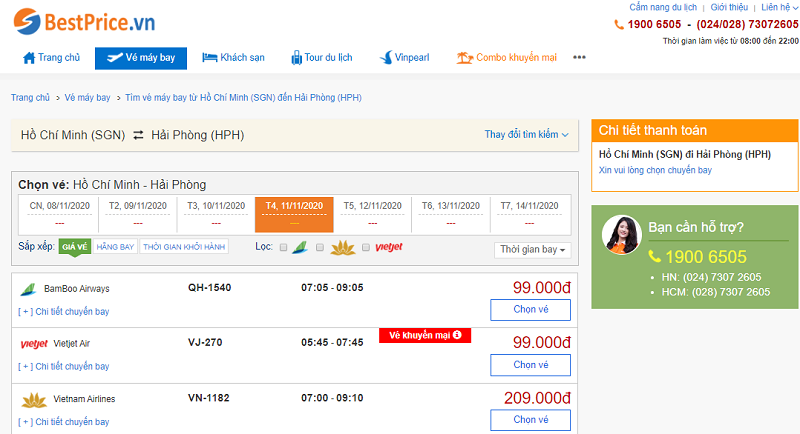This screenshot has width=800, height=434.
Task: Click flight code VN-1182
Action: tap(209, 398)
